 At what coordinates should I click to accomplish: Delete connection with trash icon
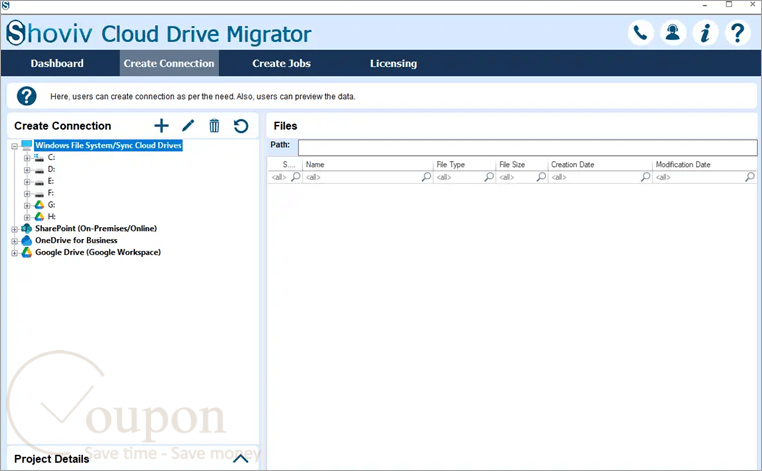214,126
